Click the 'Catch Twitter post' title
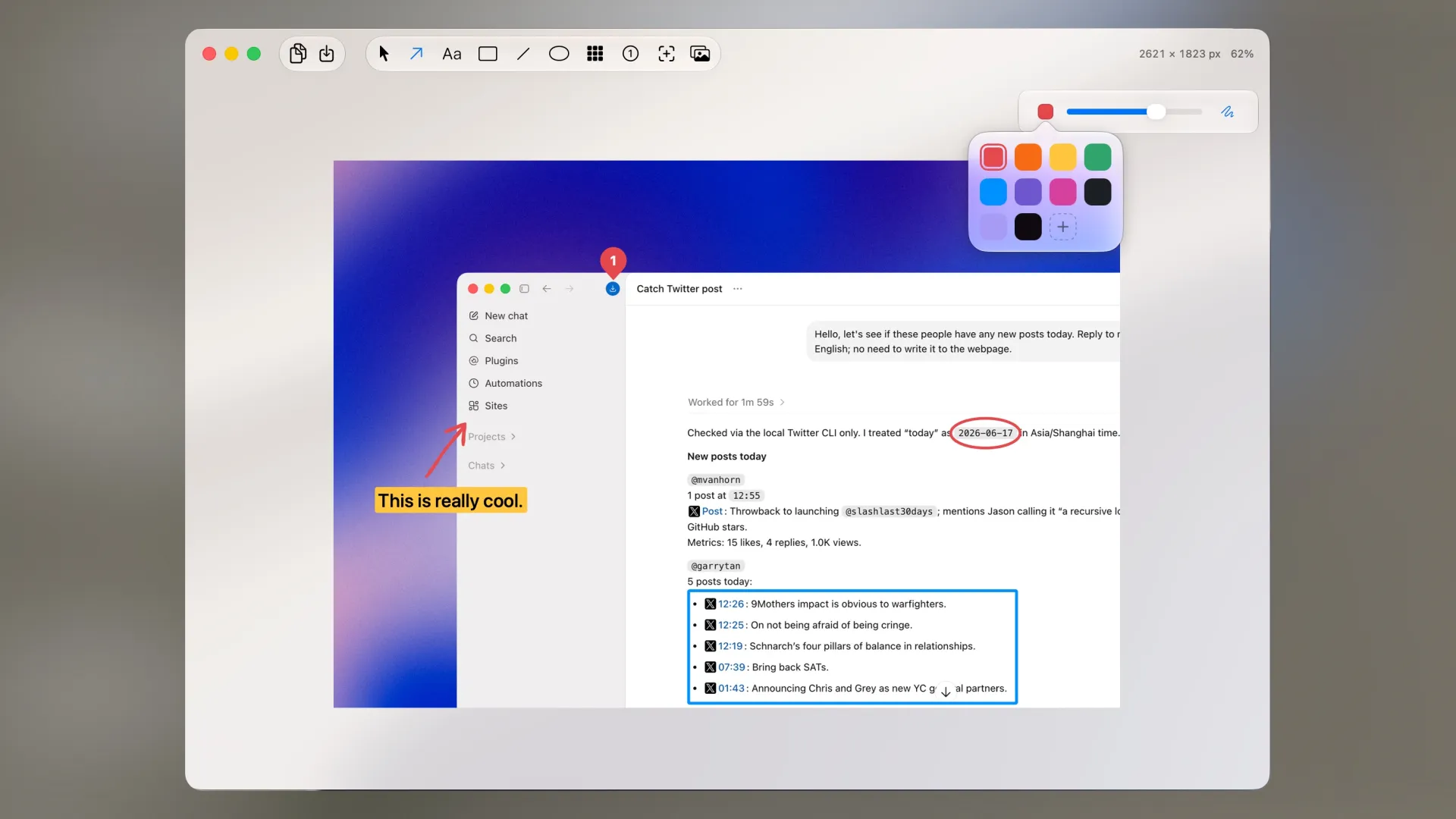 pos(679,289)
